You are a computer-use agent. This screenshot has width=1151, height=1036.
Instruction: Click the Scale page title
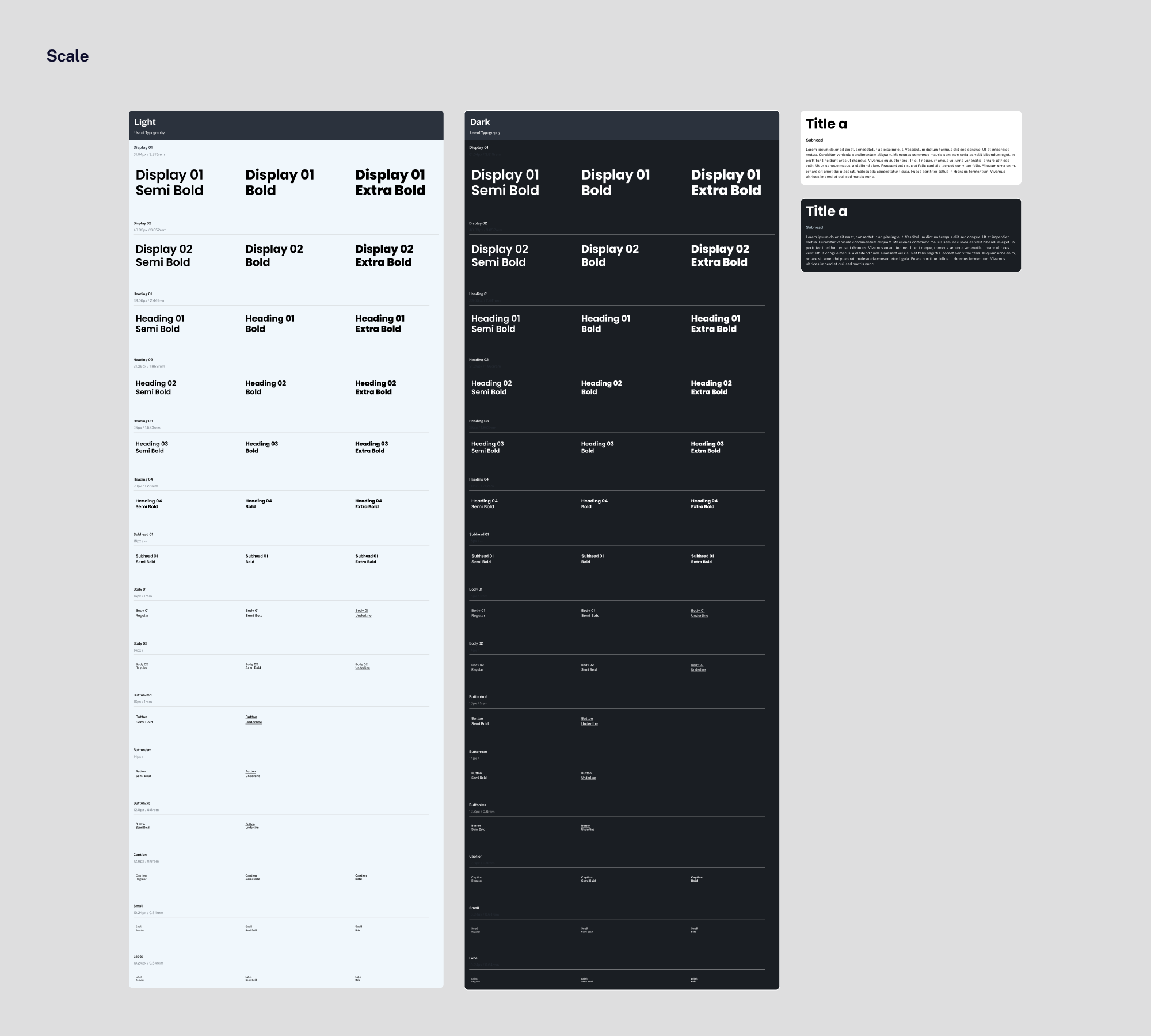click(67, 56)
